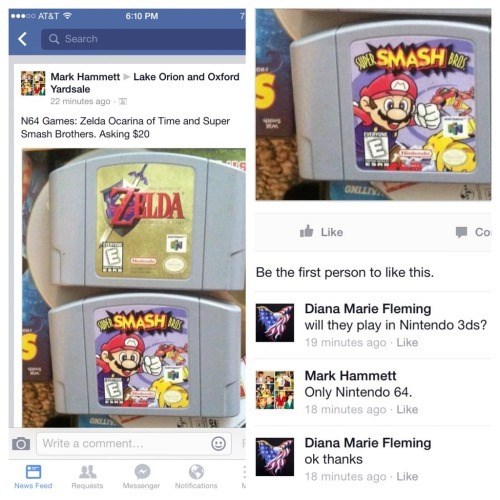Viewport: 500px width, 500px height.
Task: Tap the back arrow in header
Action: tap(22, 39)
